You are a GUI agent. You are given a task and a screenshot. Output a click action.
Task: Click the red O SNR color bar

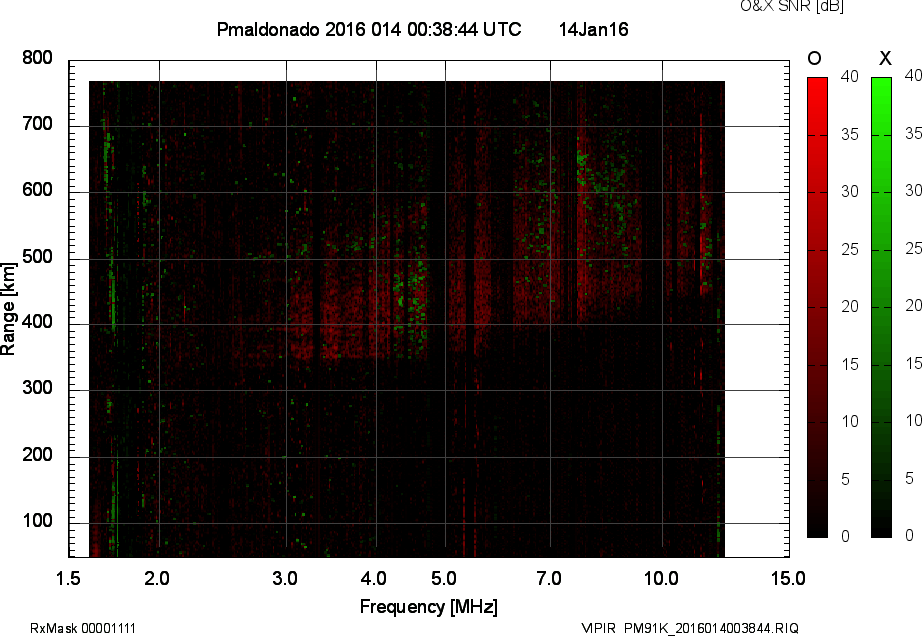click(817, 307)
